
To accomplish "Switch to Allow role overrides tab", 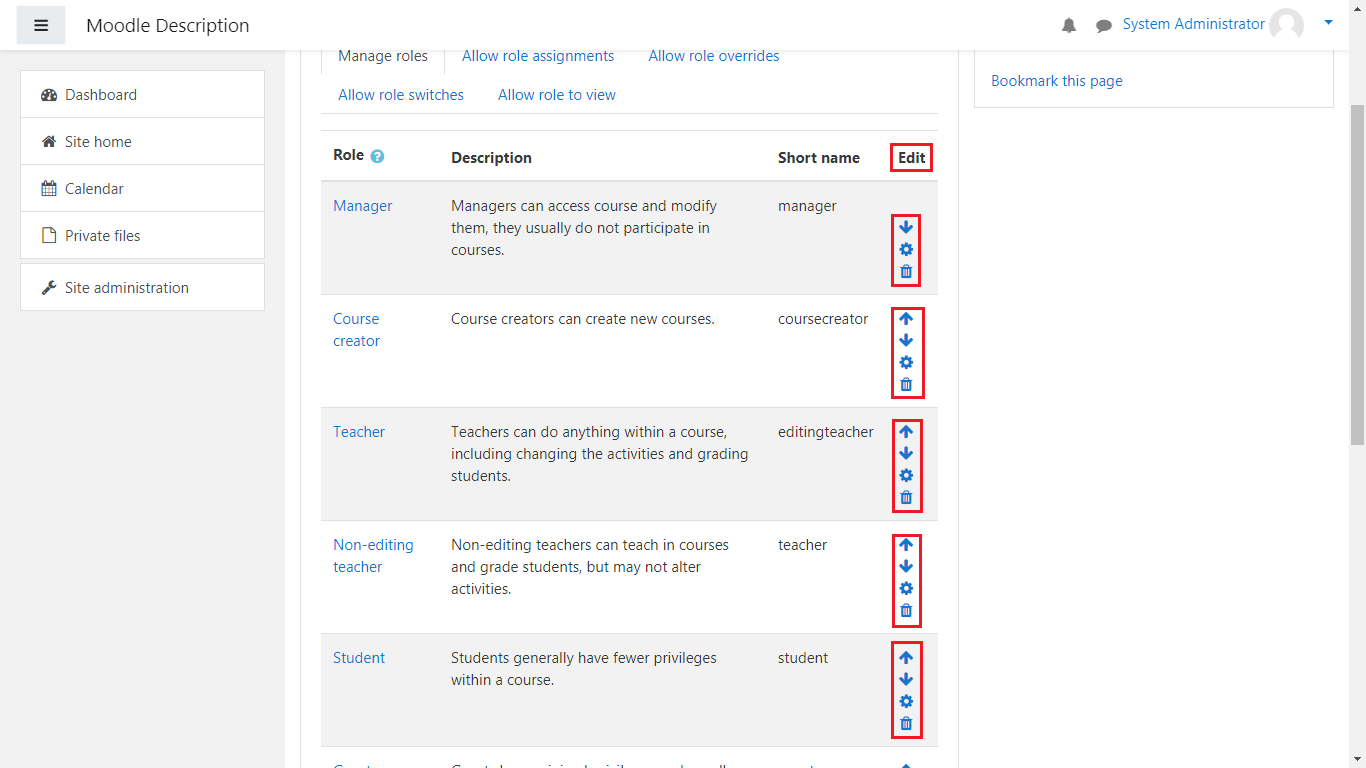I will (714, 56).
